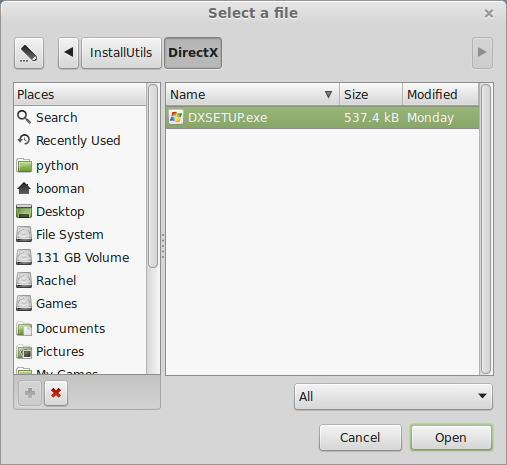Click the python folder icon
The image size is (507, 465).
click(x=24, y=165)
